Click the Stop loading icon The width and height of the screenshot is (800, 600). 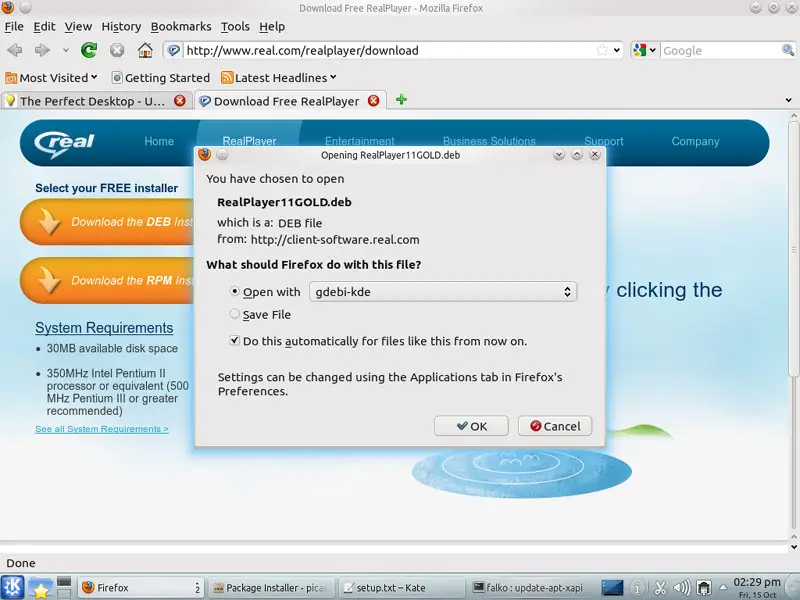point(117,50)
